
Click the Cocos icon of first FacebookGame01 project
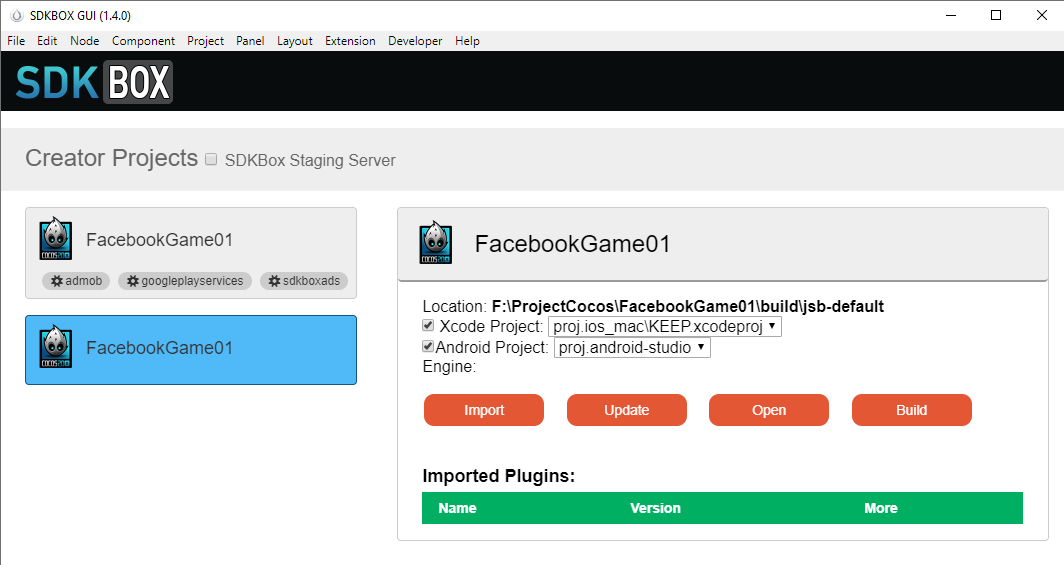click(x=55, y=240)
